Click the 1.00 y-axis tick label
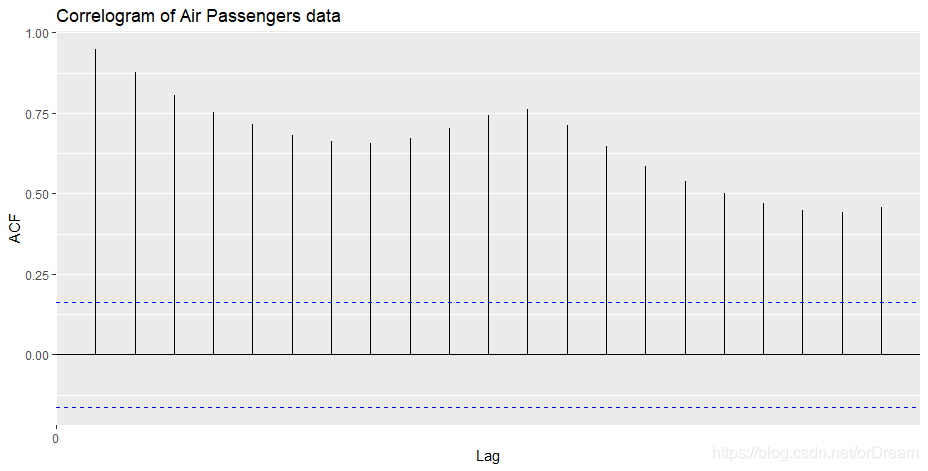The height and width of the screenshot is (471, 928). click(37, 34)
